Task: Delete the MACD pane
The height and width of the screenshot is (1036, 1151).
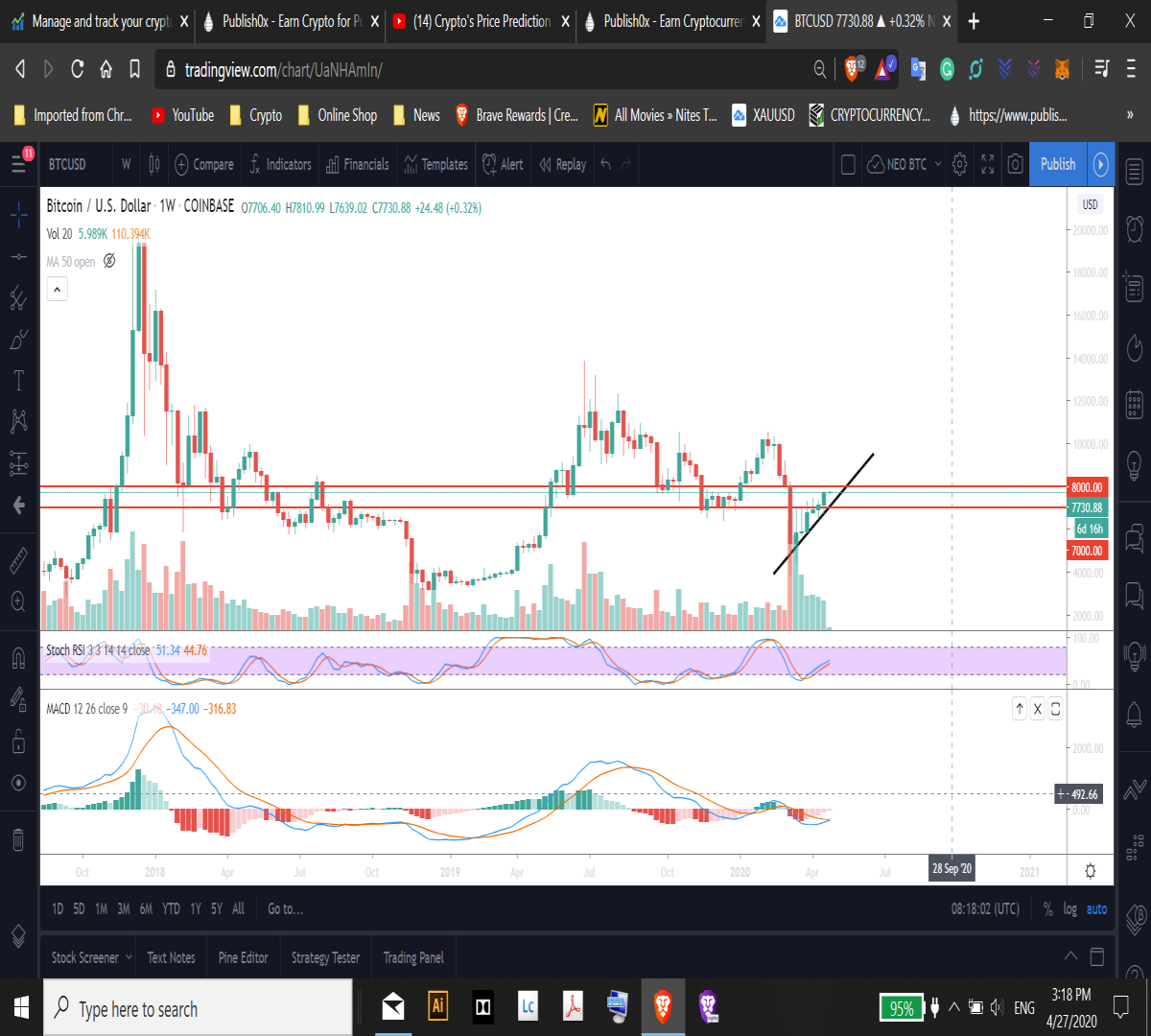Action: pyautogui.click(x=1037, y=709)
